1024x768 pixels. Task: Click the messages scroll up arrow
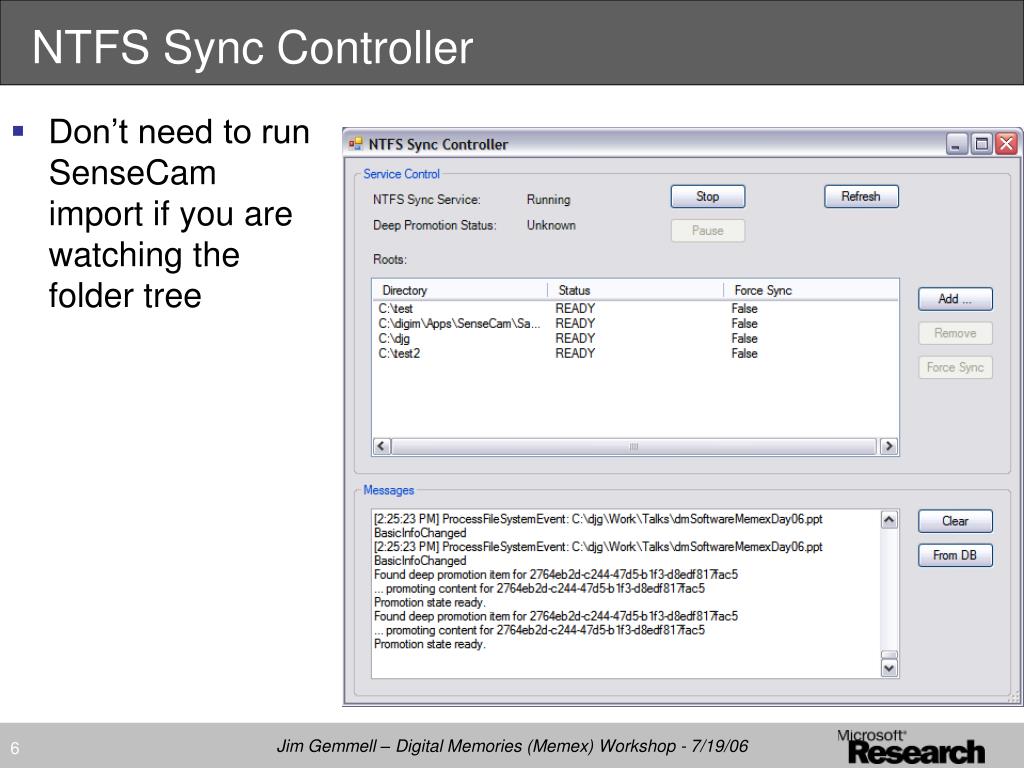point(889,520)
